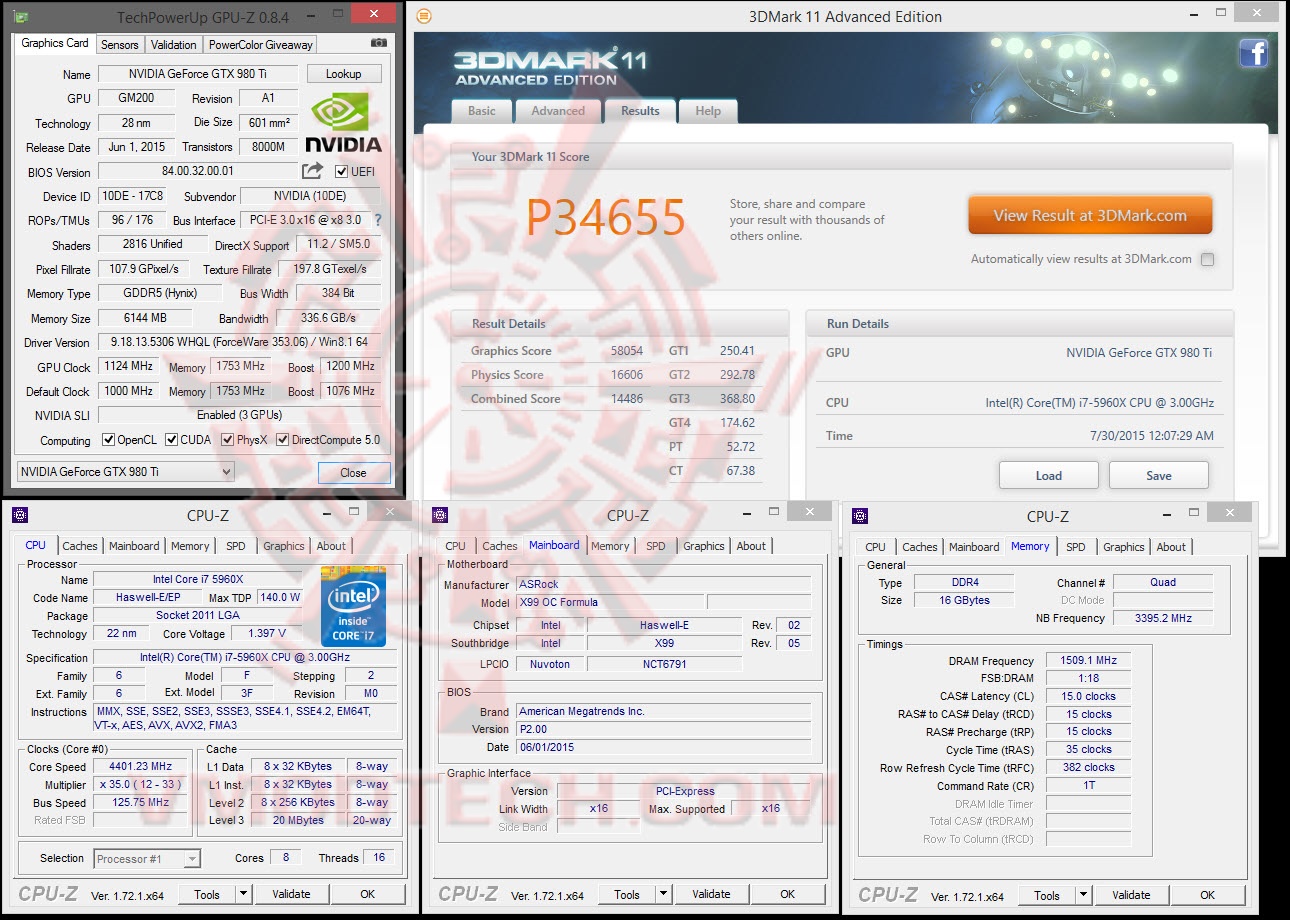Click the left CPU-Z window title icon
This screenshot has width=1290, height=920.
(x=20, y=515)
